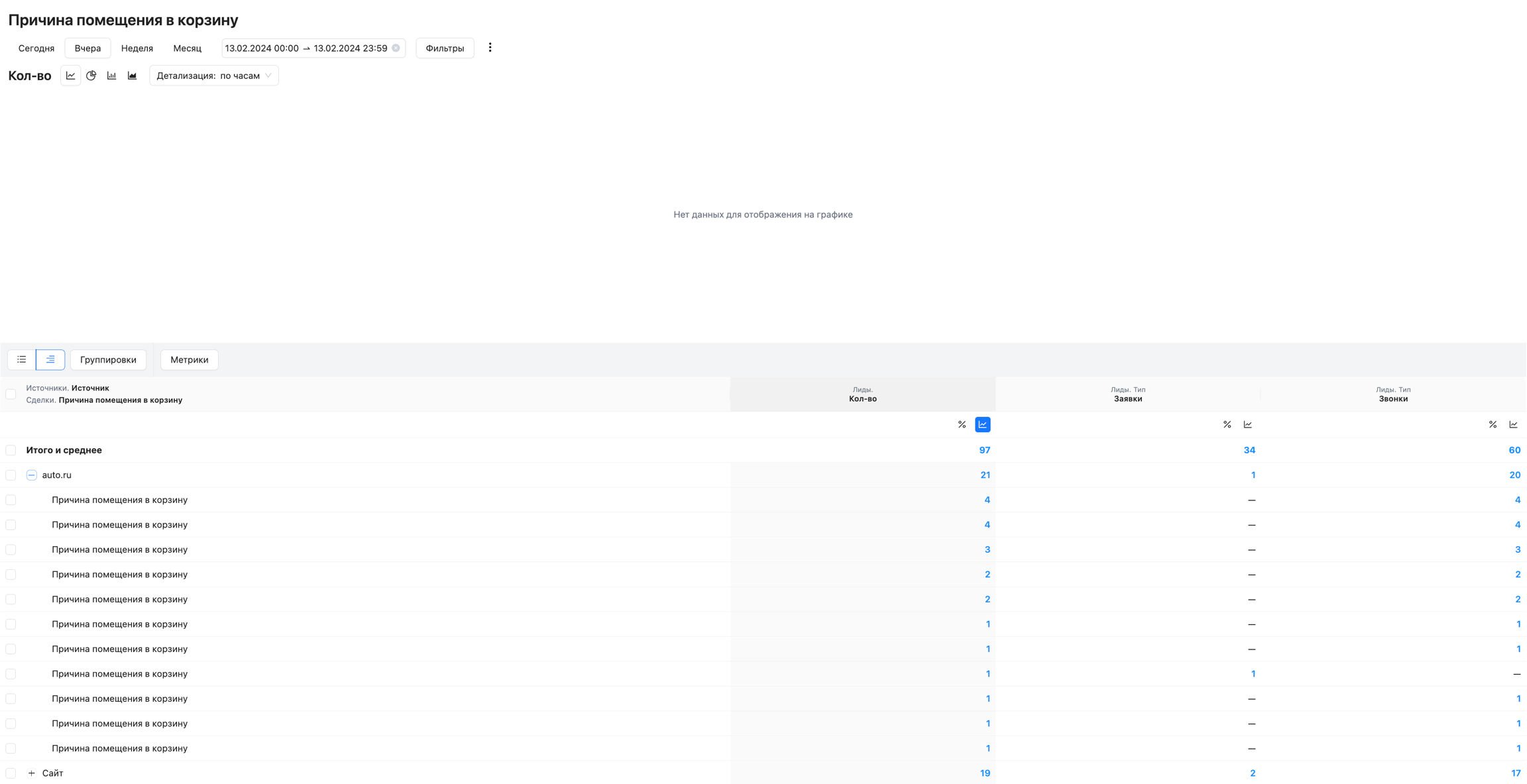Select the Месяц period tab
Image resolution: width=1527 pixels, height=784 pixels.
tap(187, 48)
